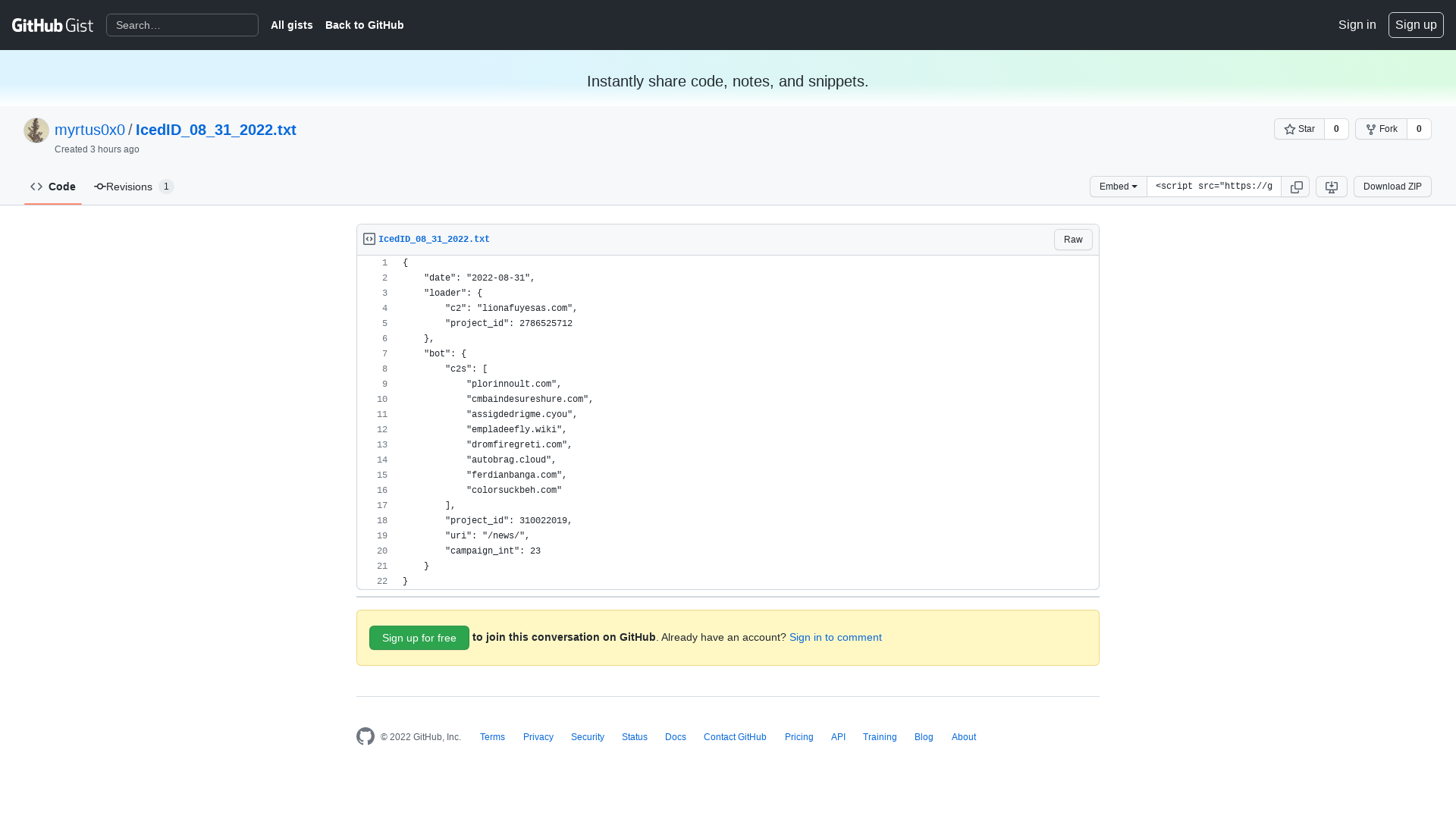1456x819 pixels.
Task: Open the gist in desktop app
Action: tap(1331, 187)
